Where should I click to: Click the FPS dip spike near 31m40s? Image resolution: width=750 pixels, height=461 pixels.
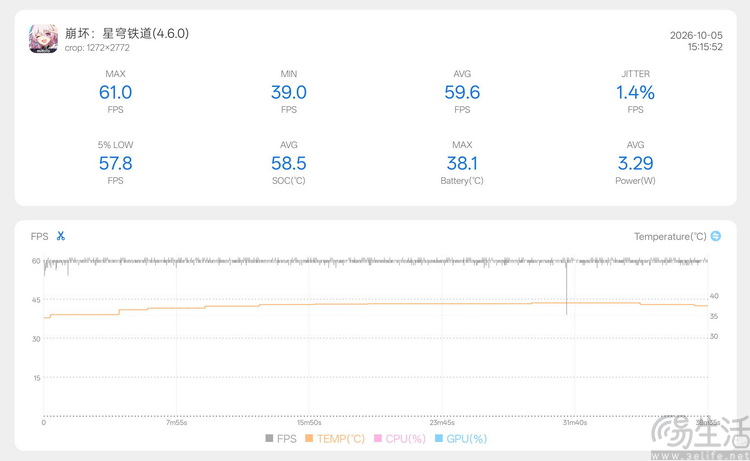pyautogui.click(x=567, y=287)
